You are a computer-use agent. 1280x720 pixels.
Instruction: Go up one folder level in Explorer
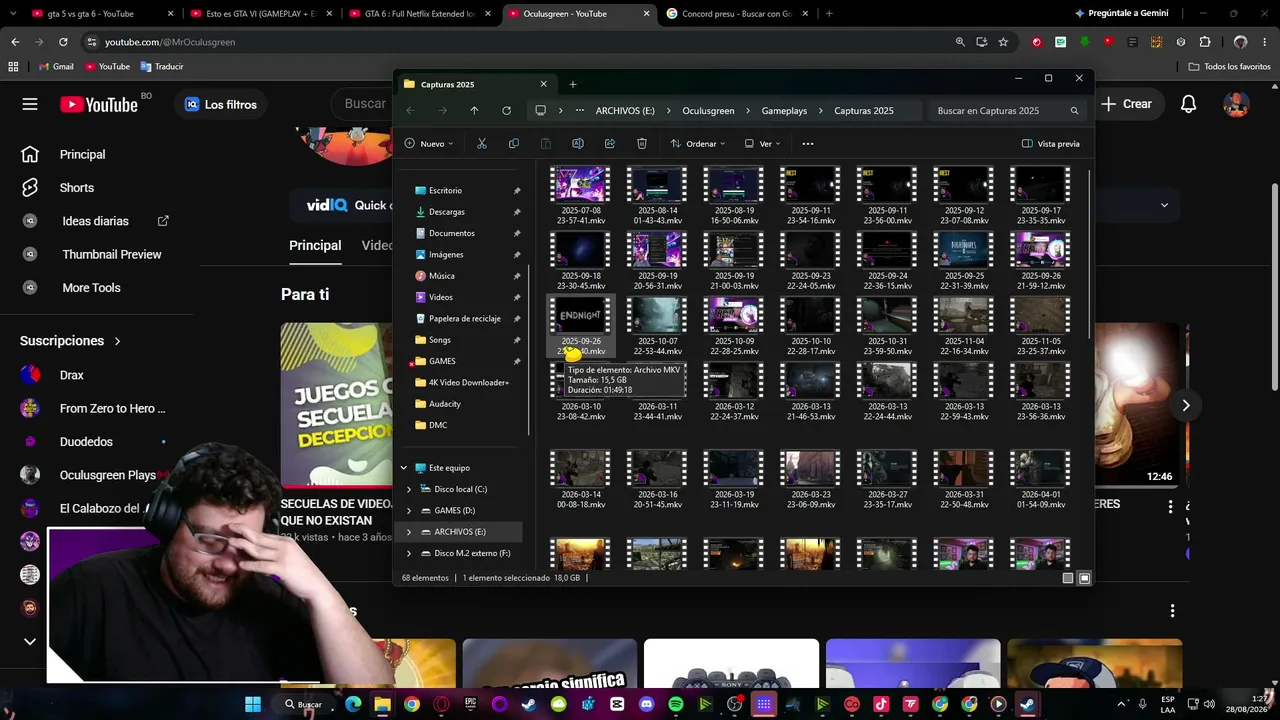coord(474,111)
